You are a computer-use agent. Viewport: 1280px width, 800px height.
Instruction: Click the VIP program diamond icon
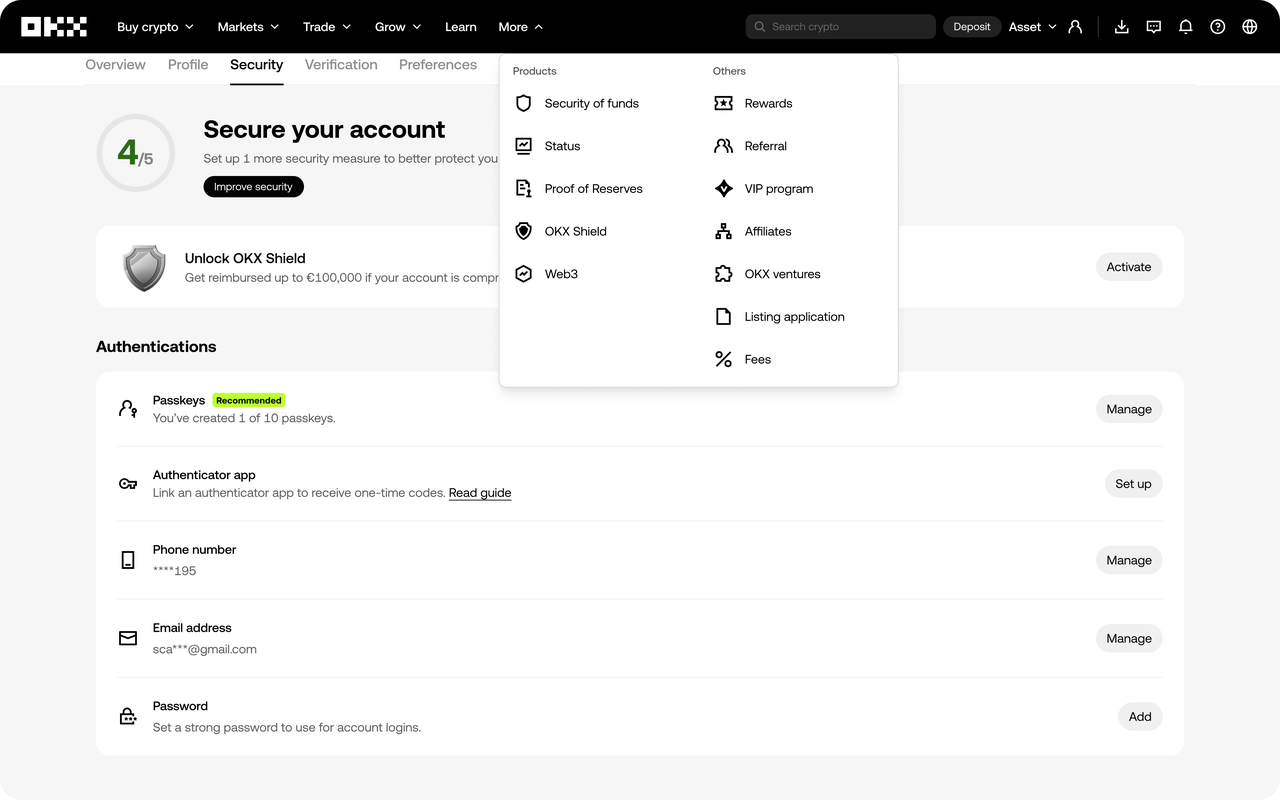723,189
